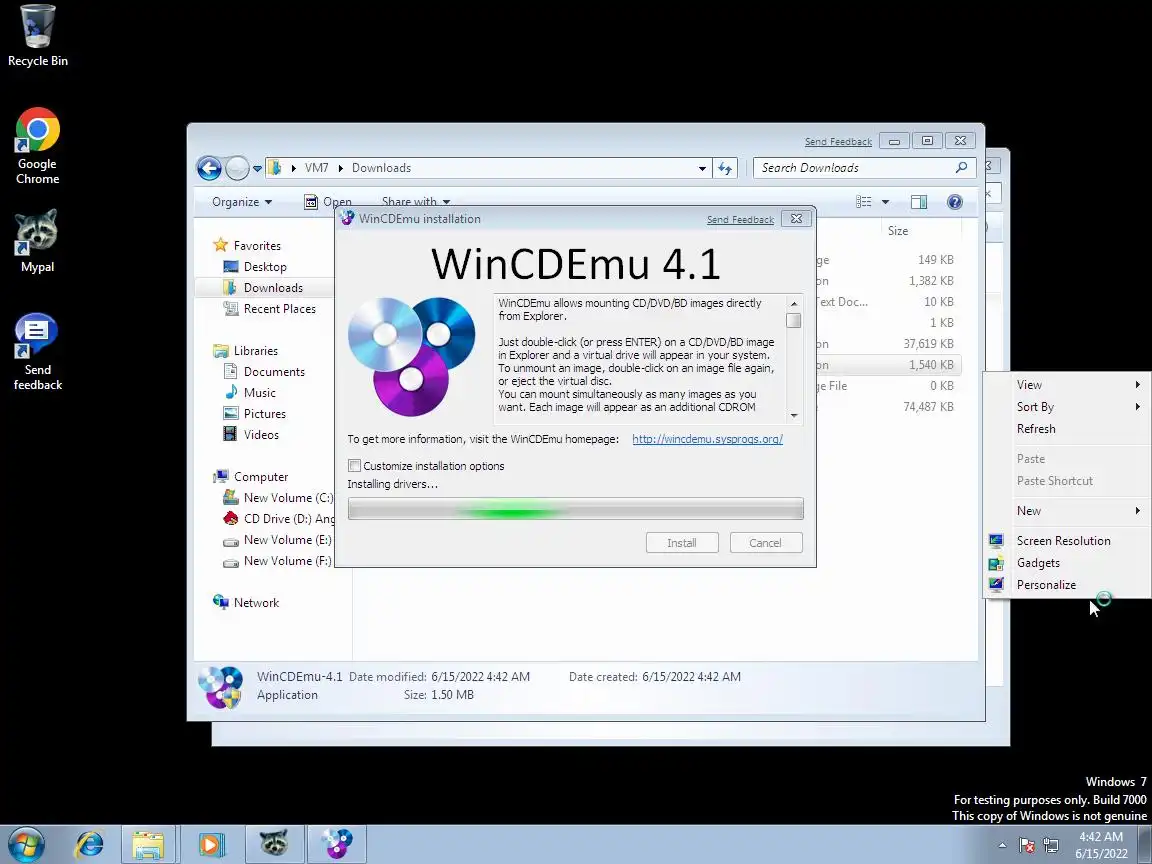Viewport: 1152px width, 864px height.
Task: Open Recent Places in Favorites
Action: pyautogui.click(x=279, y=309)
